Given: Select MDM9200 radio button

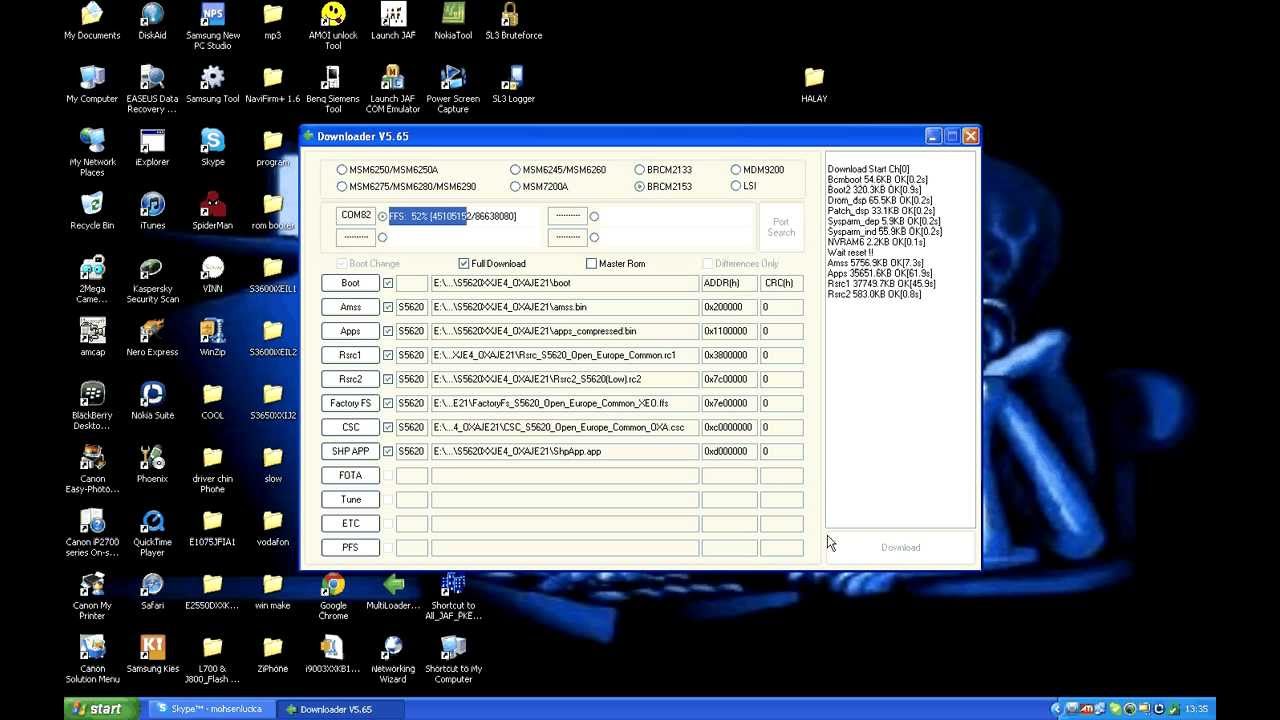Looking at the screenshot, I should coord(736,170).
